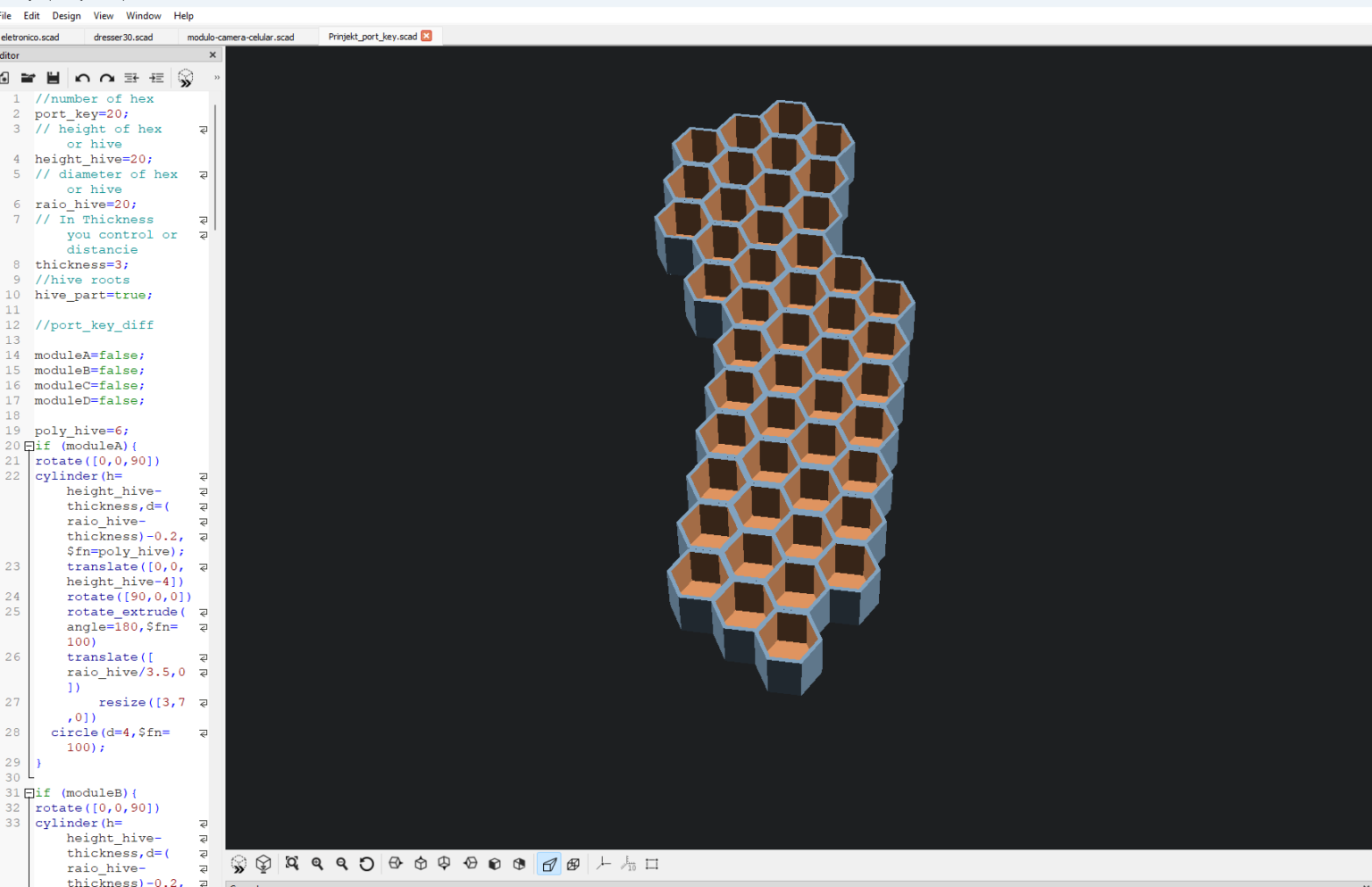Viewport: 1372px width, 887px height.
Task: Switch to the Right view
Action: click(x=396, y=864)
